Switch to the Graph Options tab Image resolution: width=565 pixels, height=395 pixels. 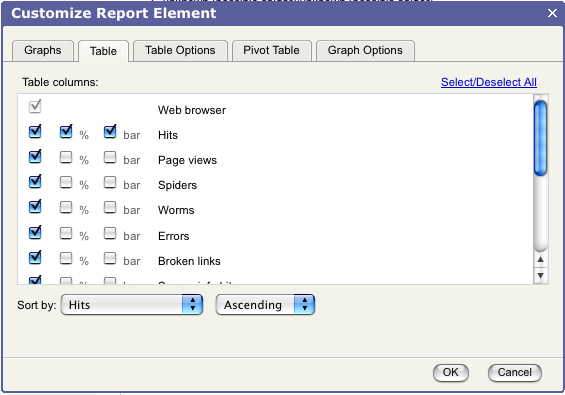point(365,50)
